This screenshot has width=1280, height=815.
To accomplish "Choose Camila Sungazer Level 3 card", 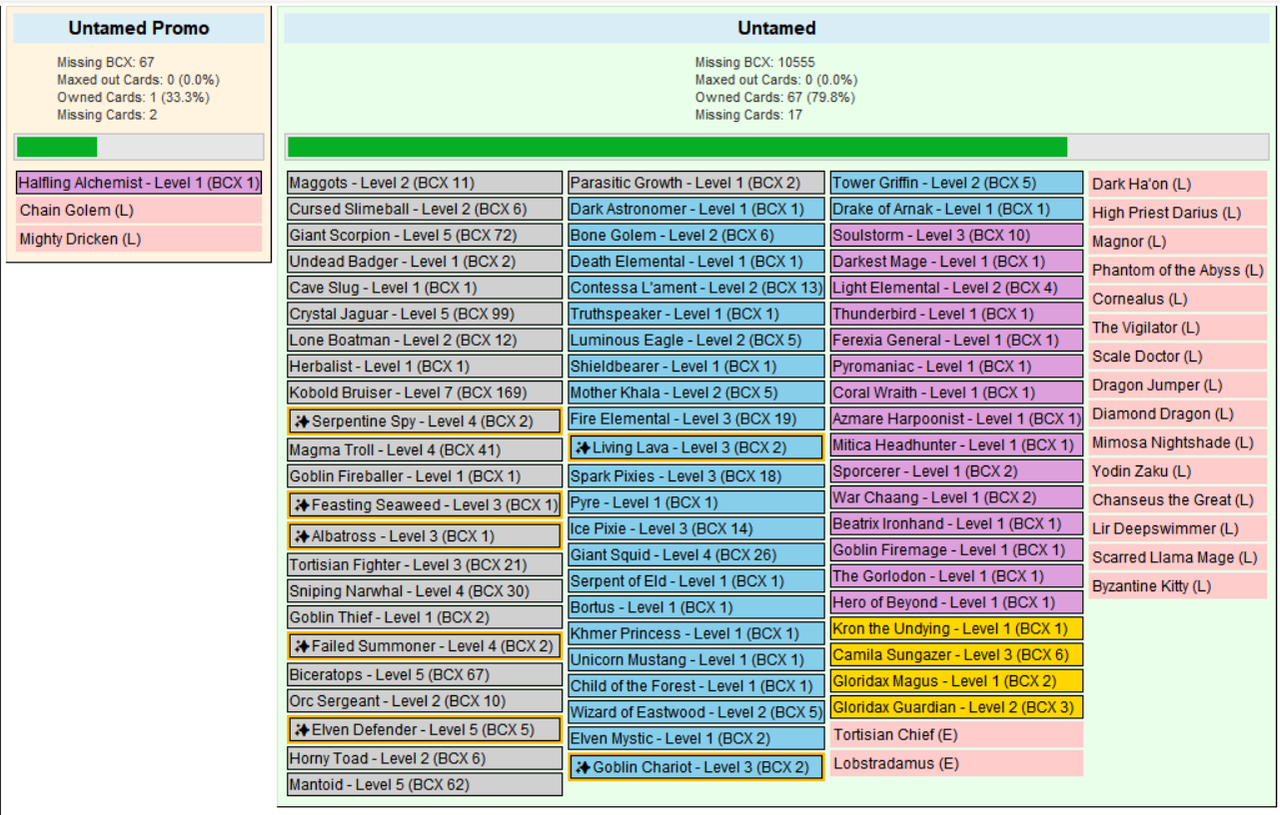I will [x=957, y=655].
